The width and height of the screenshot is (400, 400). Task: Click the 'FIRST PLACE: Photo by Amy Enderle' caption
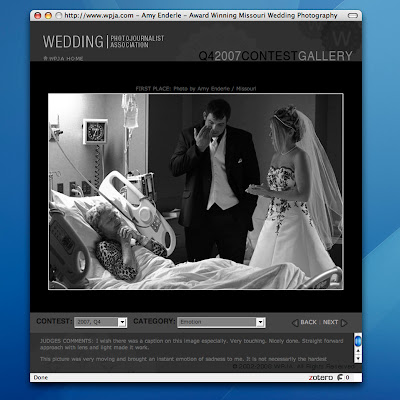coord(196,89)
